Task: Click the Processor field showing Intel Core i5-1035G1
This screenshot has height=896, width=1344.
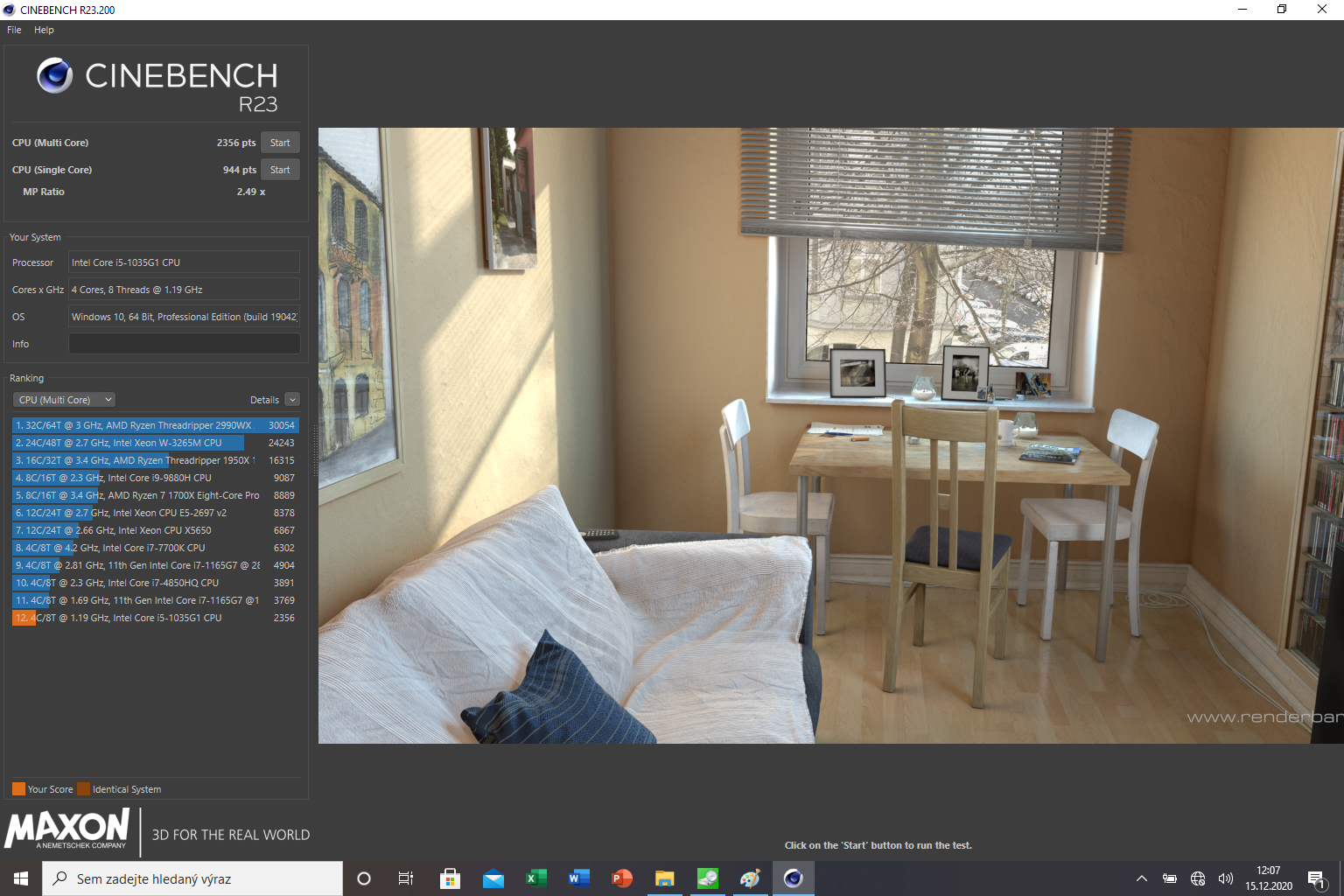Action: pos(185,262)
